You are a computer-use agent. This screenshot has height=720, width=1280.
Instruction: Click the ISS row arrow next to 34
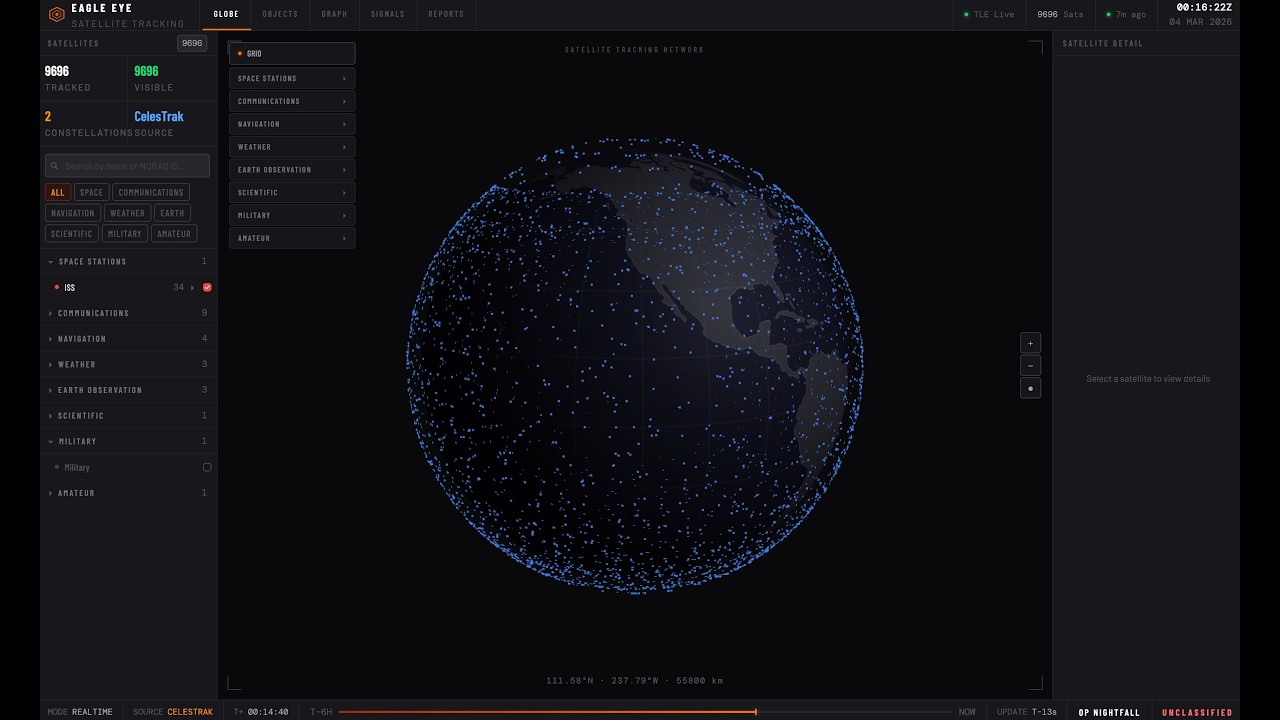(193, 287)
